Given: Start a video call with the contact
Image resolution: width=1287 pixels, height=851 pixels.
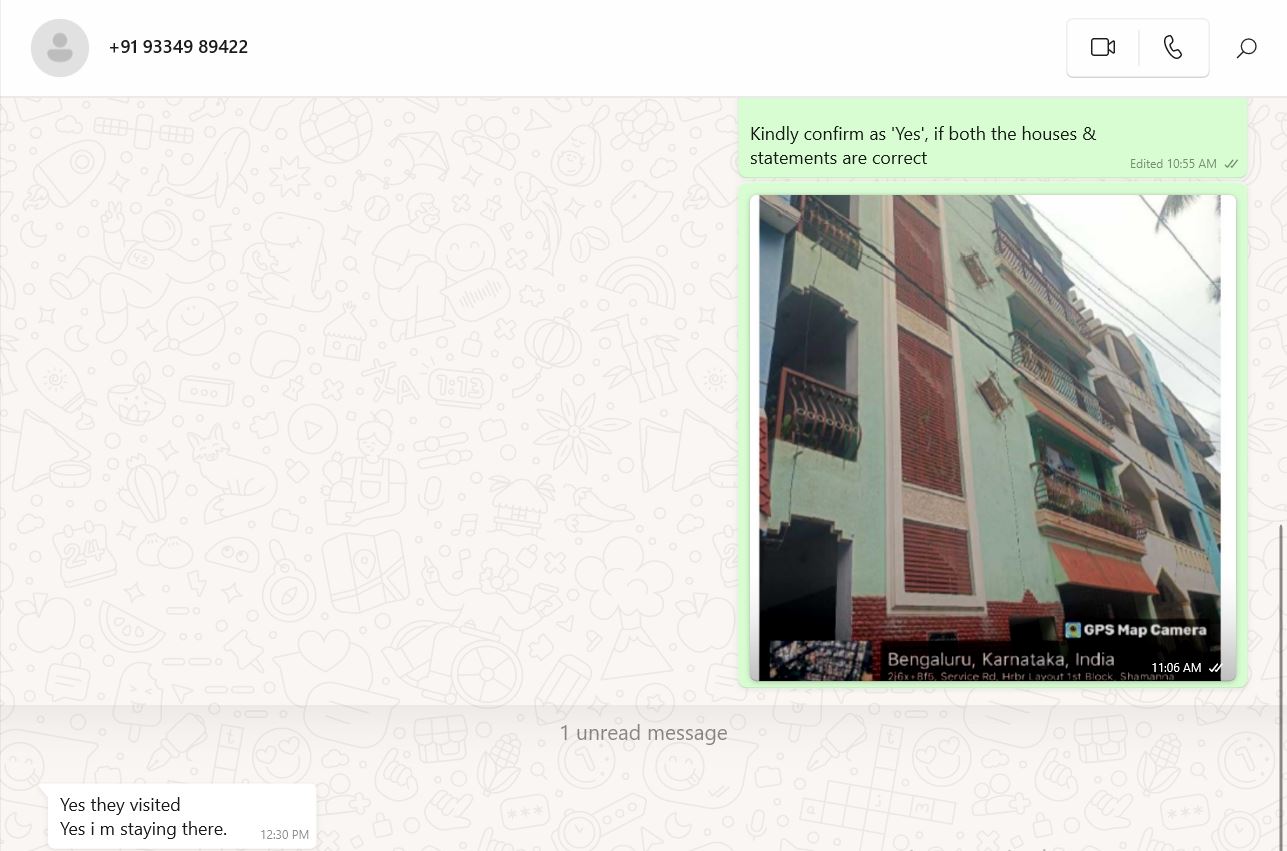Looking at the screenshot, I should click(x=1102, y=47).
